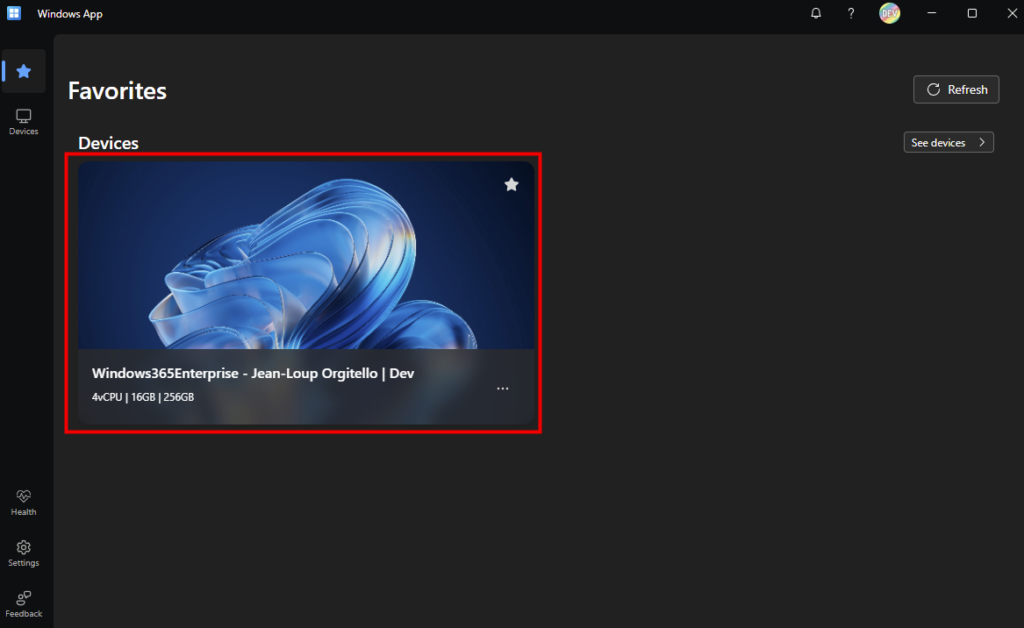The height and width of the screenshot is (628, 1024).
Task: Select the Favorites star in the sidebar
Action: [x=24, y=71]
